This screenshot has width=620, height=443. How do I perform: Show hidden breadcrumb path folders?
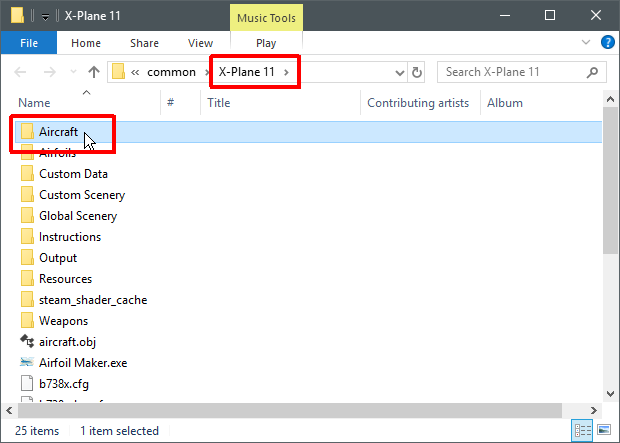point(135,72)
